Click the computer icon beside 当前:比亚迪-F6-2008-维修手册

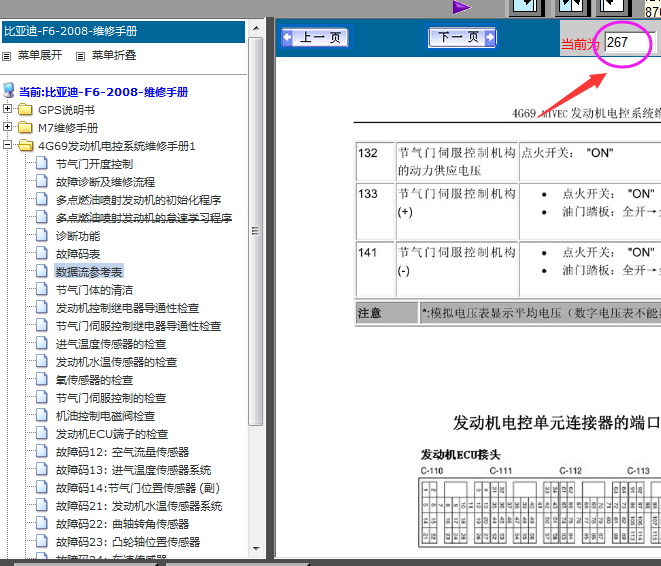[x=9, y=90]
